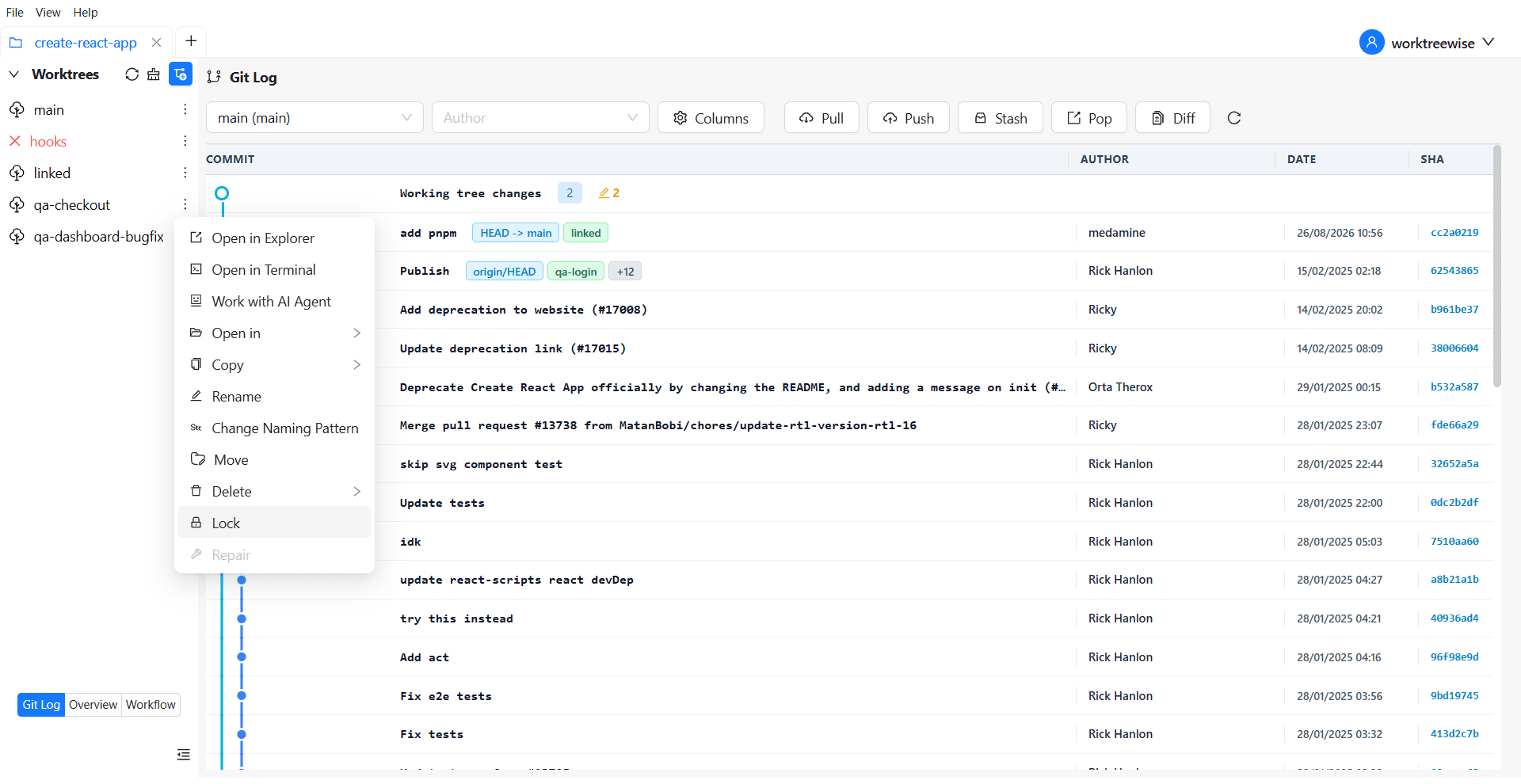Click the blue add worktree icon
Screen dimensions: 1521x784
point(181,74)
